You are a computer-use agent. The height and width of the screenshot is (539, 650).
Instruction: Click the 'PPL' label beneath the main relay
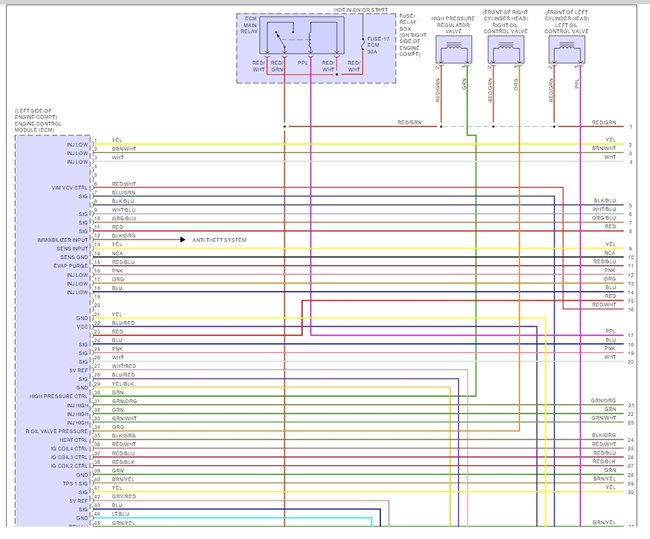[303, 63]
